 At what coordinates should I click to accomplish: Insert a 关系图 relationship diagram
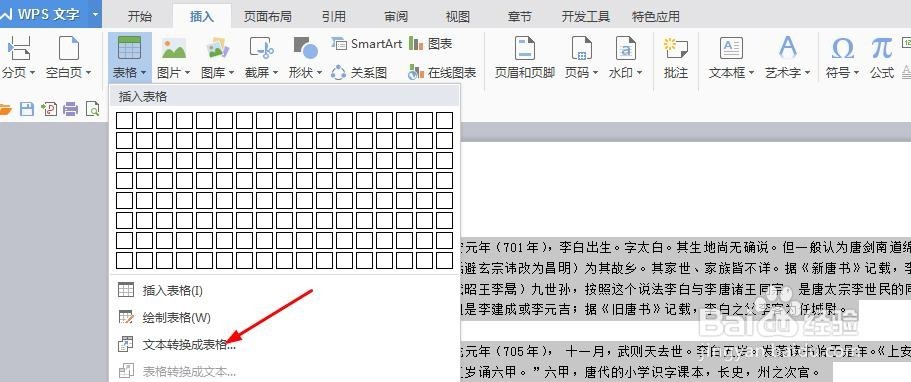(x=359, y=73)
